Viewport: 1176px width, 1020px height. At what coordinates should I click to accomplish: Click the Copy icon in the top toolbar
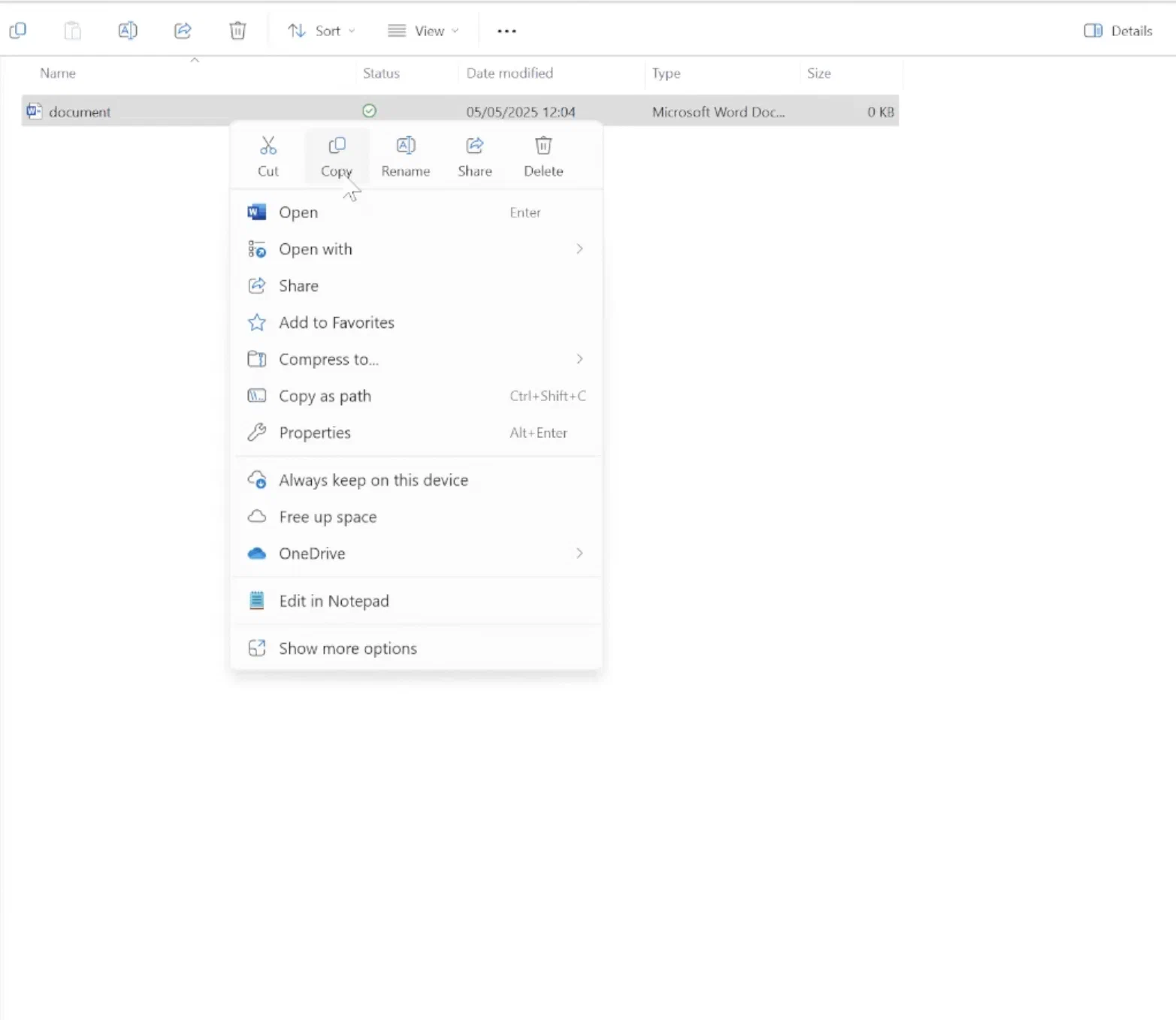(x=17, y=31)
